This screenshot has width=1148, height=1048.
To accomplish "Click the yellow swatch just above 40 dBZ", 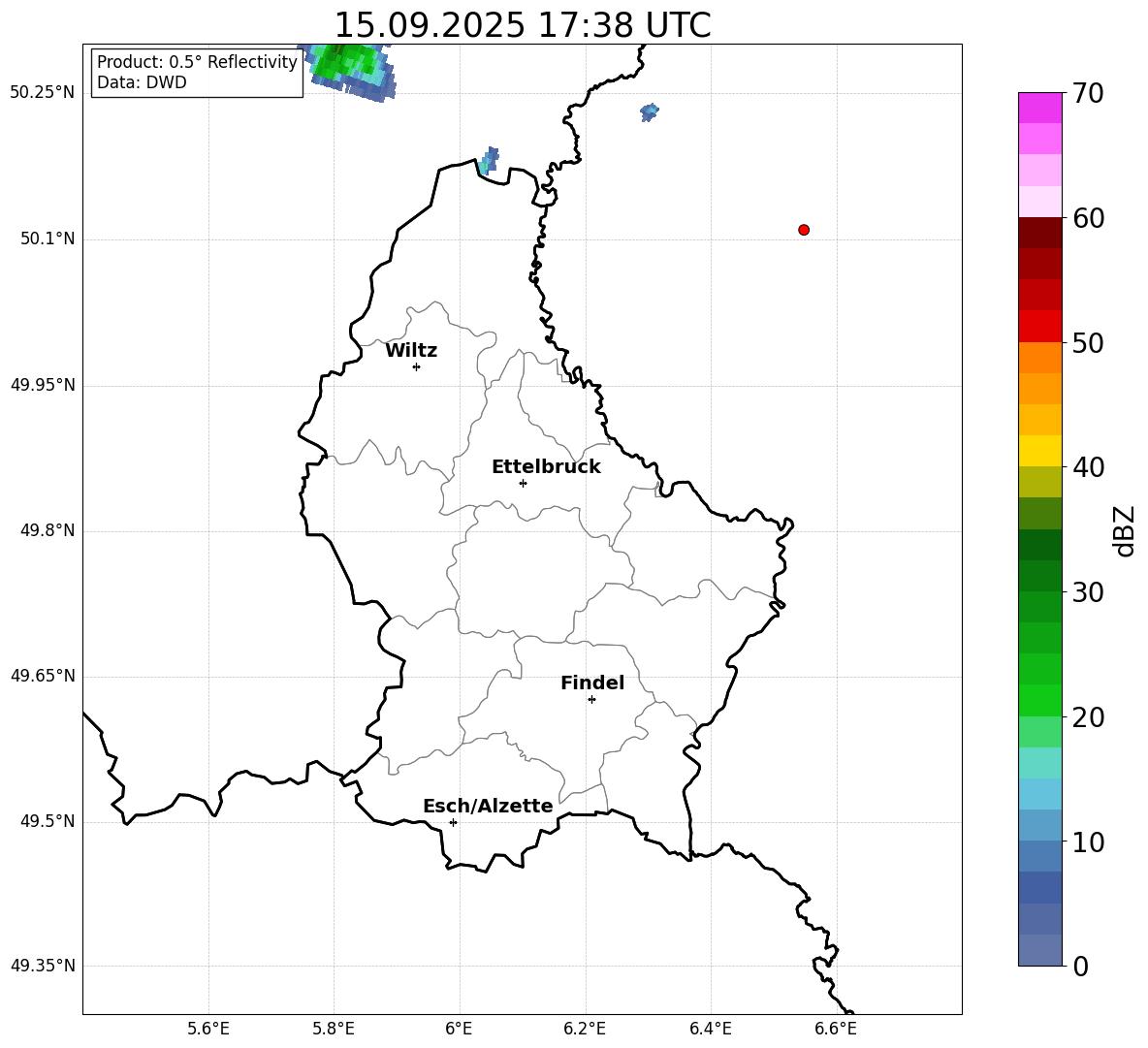I will [x=1039, y=451].
